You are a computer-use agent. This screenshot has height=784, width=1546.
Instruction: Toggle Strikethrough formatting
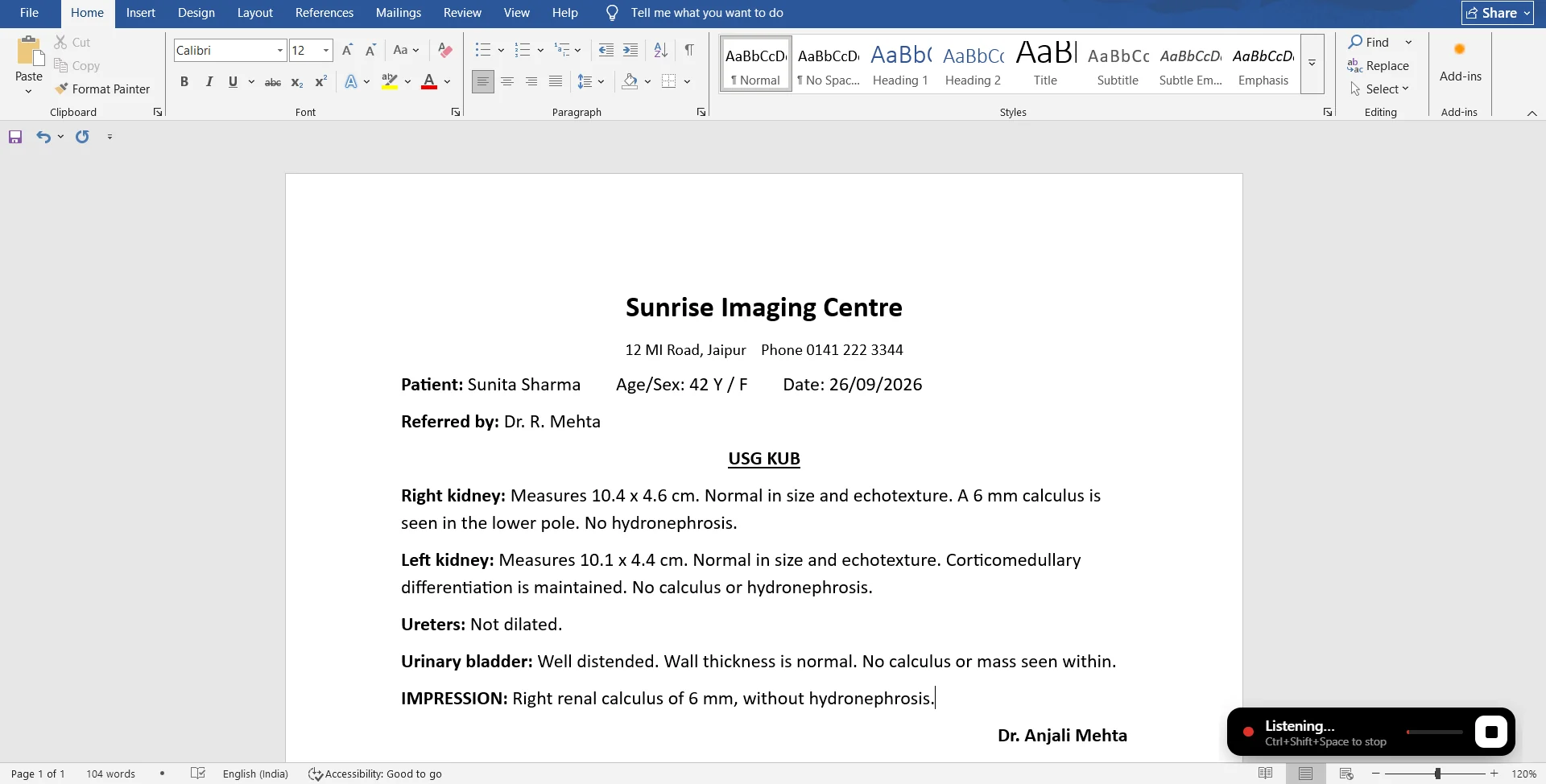click(273, 81)
